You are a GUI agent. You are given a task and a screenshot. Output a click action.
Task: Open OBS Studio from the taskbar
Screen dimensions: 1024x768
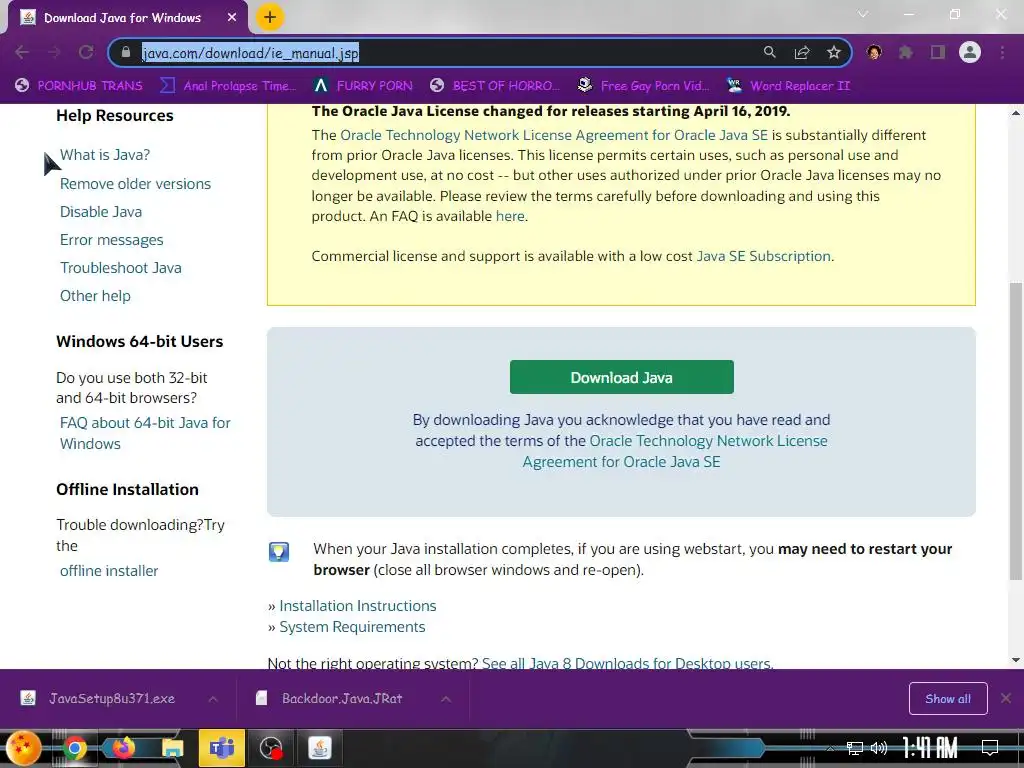click(x=271, y=748)
